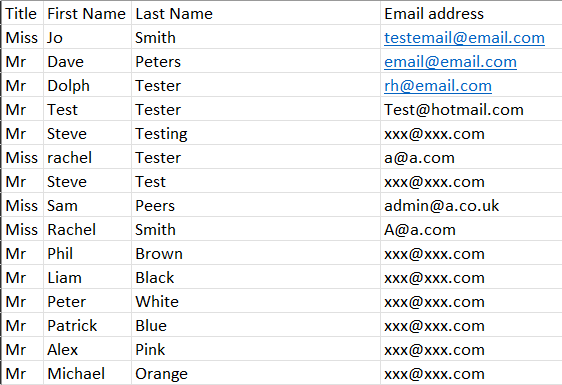Image resolution: width=562 pixels, height=385 pixels.
Task: Click the cell containing Patrick
Action: tap(87, 325)
